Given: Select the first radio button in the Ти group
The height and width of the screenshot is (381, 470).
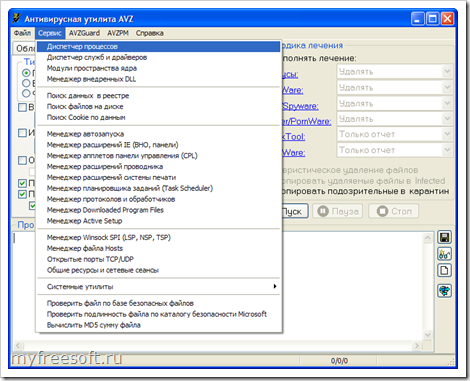Looking at the screenshot, I should (26, 73).
